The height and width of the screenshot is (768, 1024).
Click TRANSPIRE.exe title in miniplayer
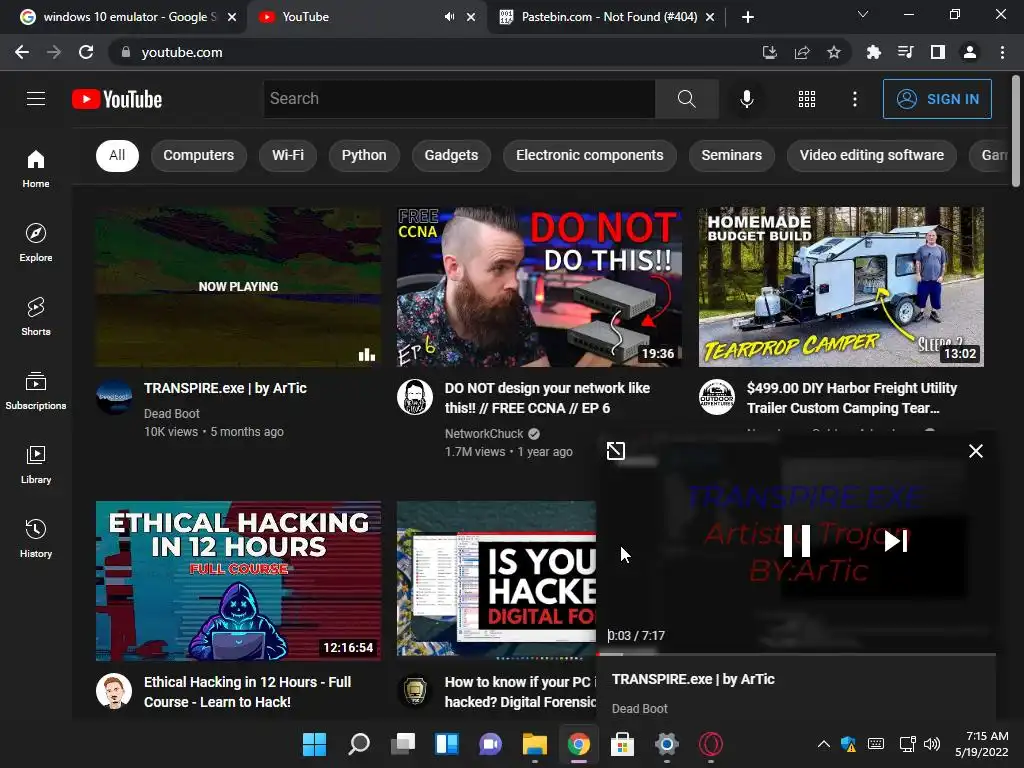click(x=693, y=679)
